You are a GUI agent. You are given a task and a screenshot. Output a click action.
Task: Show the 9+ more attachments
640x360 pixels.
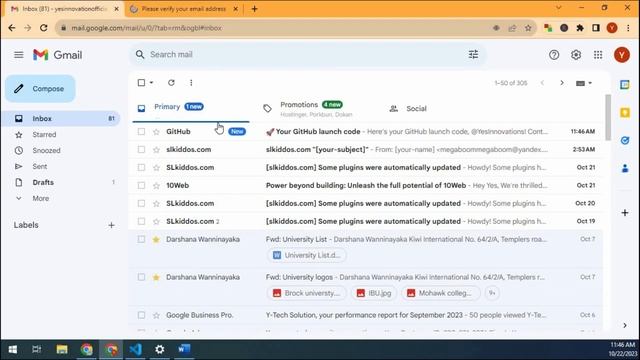492,293
